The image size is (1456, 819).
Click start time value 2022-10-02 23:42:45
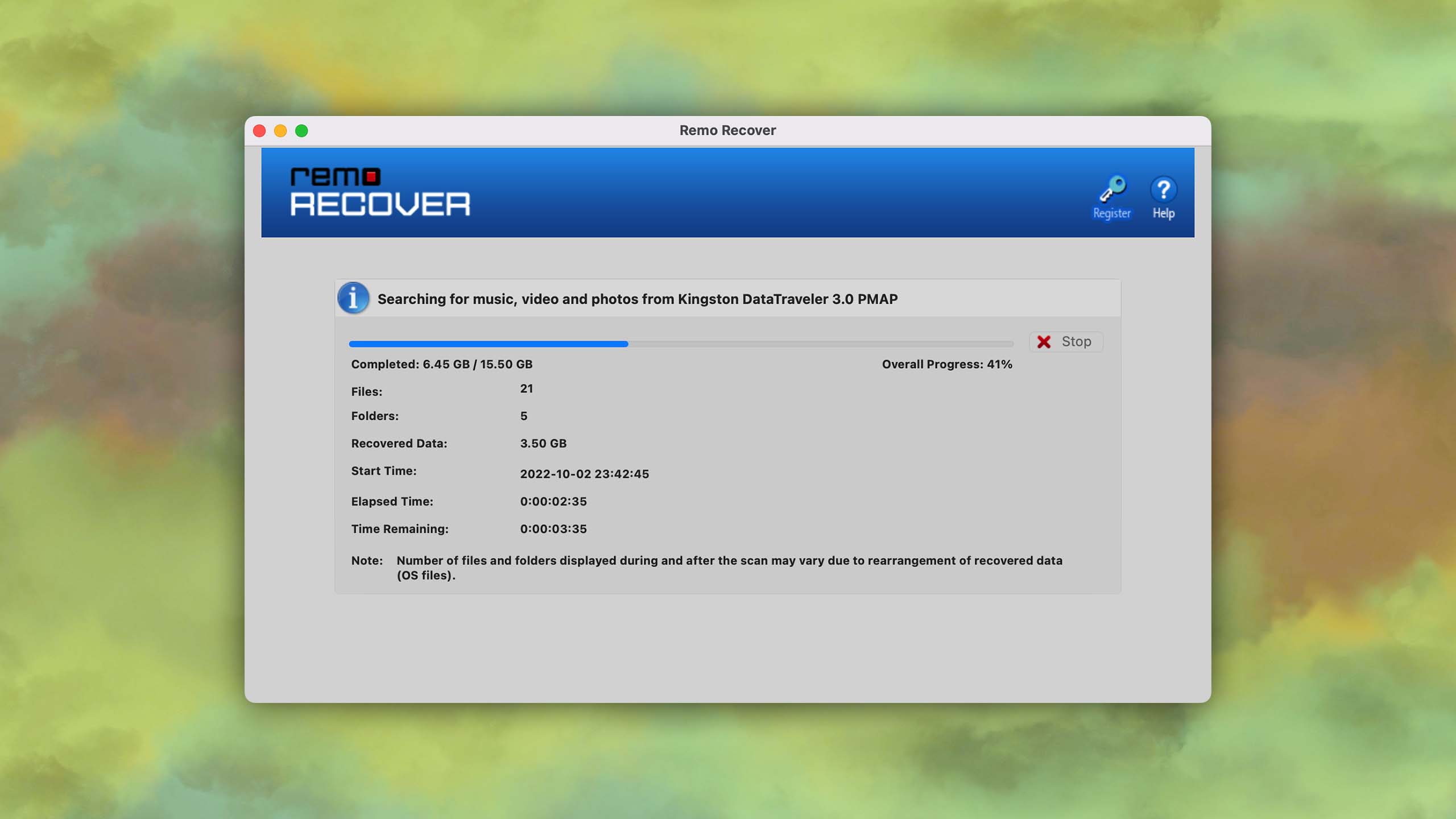click(x=584, y=474)
